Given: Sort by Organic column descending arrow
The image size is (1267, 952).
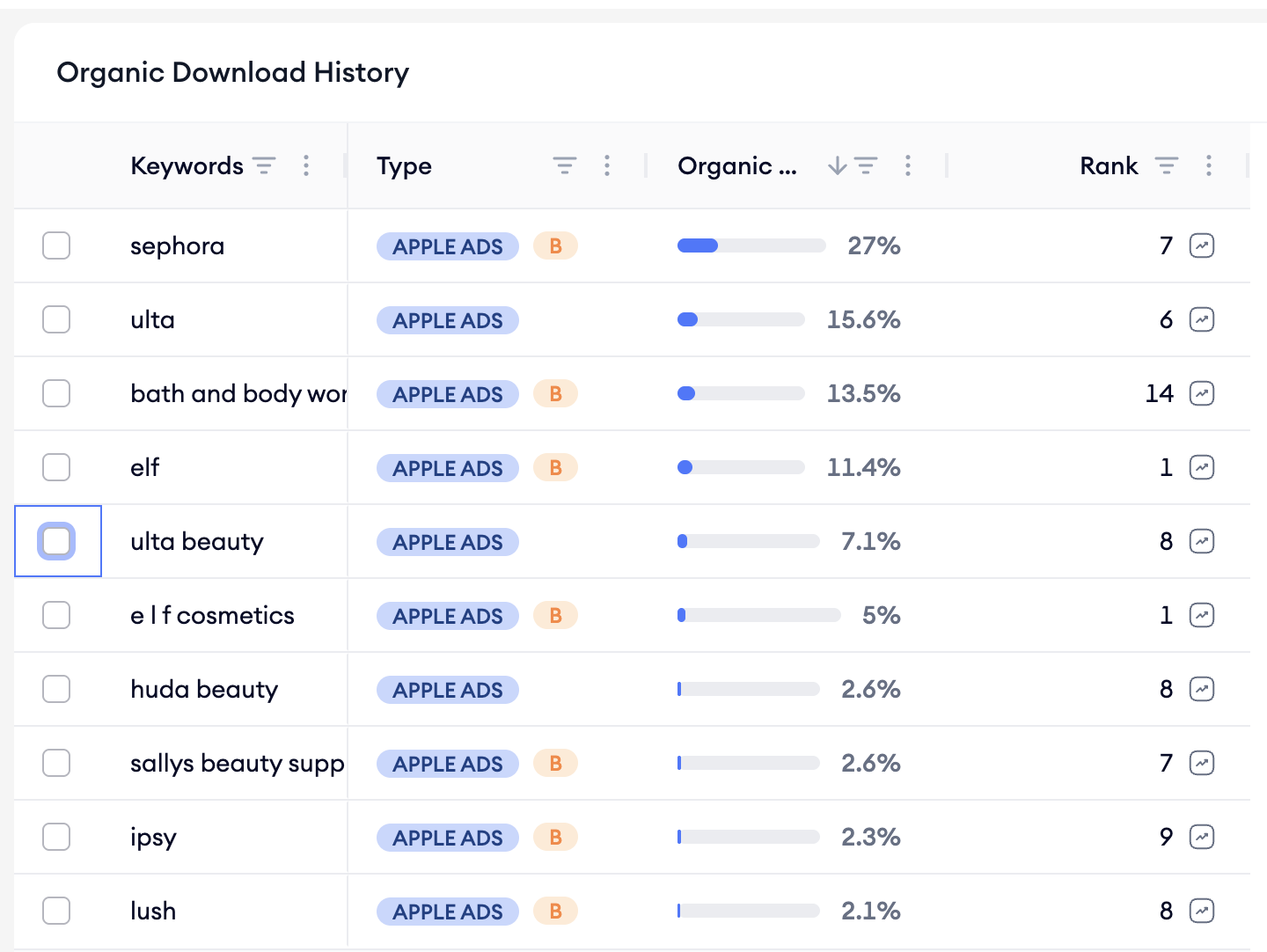Looking at the screenshot, I should [837, 165].
